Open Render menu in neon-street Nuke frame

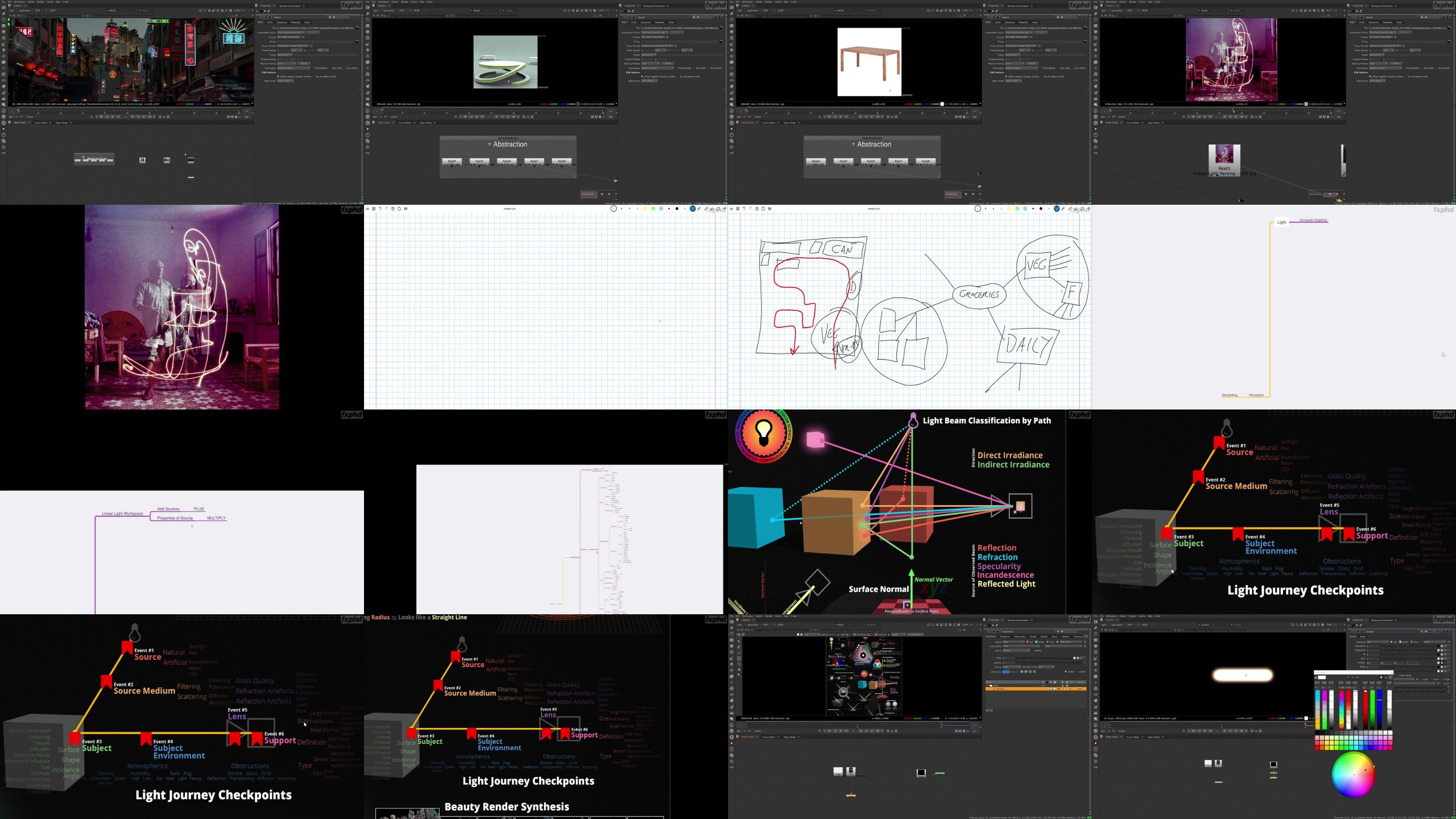(x=40, y=2)
